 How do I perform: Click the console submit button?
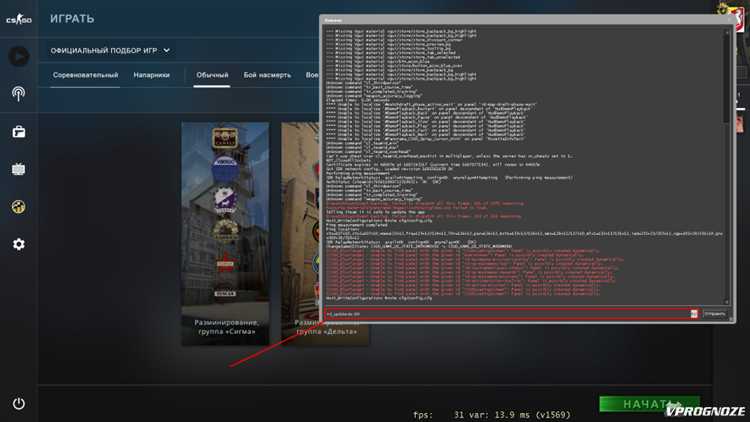pos(715,314)
